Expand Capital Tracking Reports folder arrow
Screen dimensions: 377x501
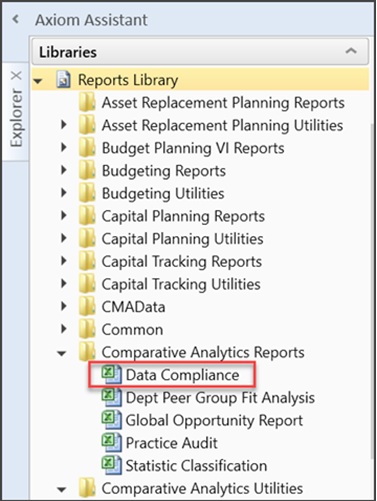(x=64, y=261)
